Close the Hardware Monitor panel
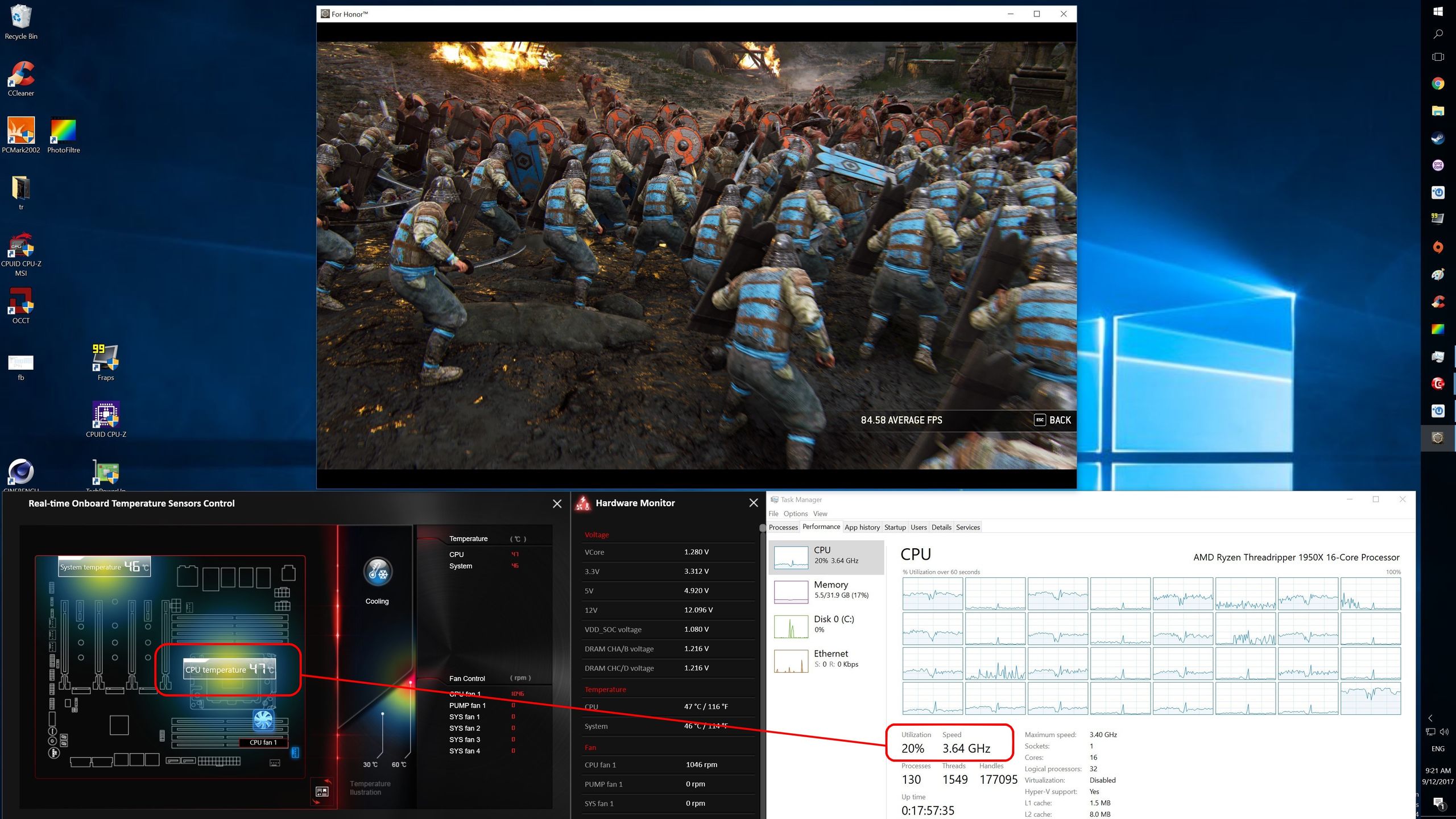Image resolution: width=1456 pixels, height=819 pixels. click(754, 503)
